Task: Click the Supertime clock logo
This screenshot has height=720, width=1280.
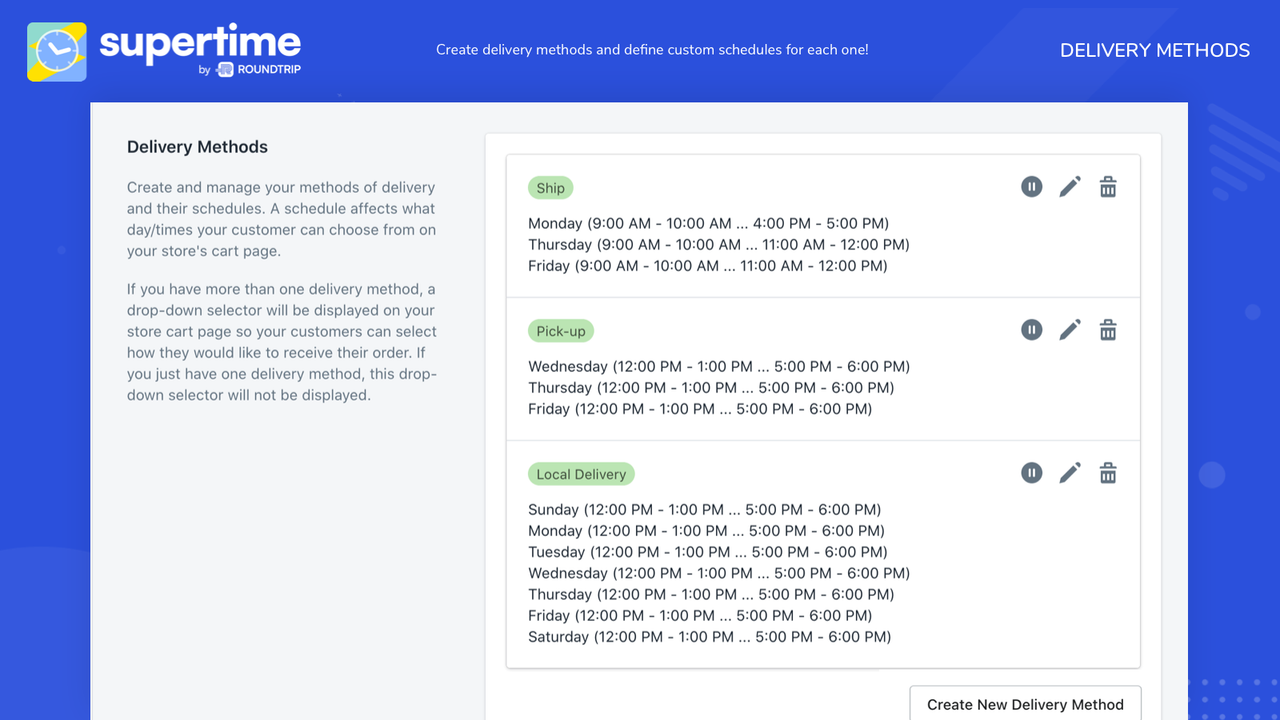Action: pyautogui.click(x=56, y=50)
